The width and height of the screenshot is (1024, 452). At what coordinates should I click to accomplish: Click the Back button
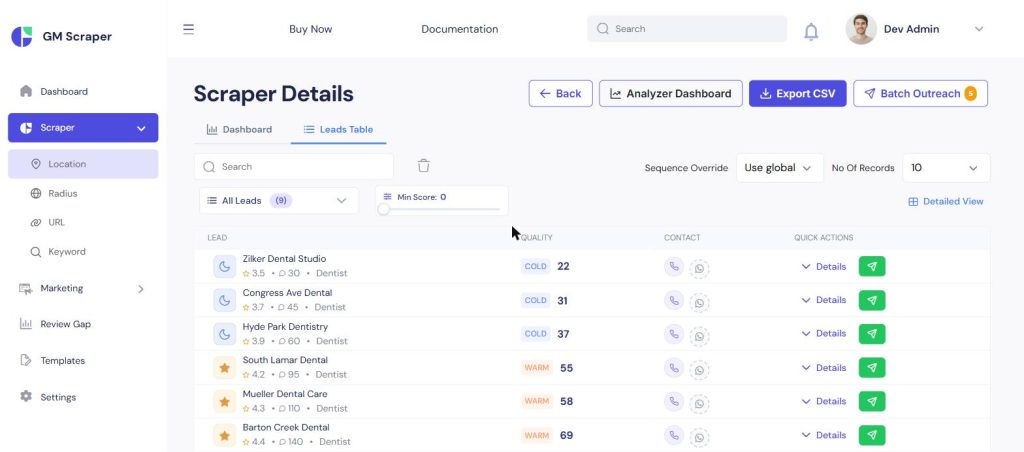(560, 93)
